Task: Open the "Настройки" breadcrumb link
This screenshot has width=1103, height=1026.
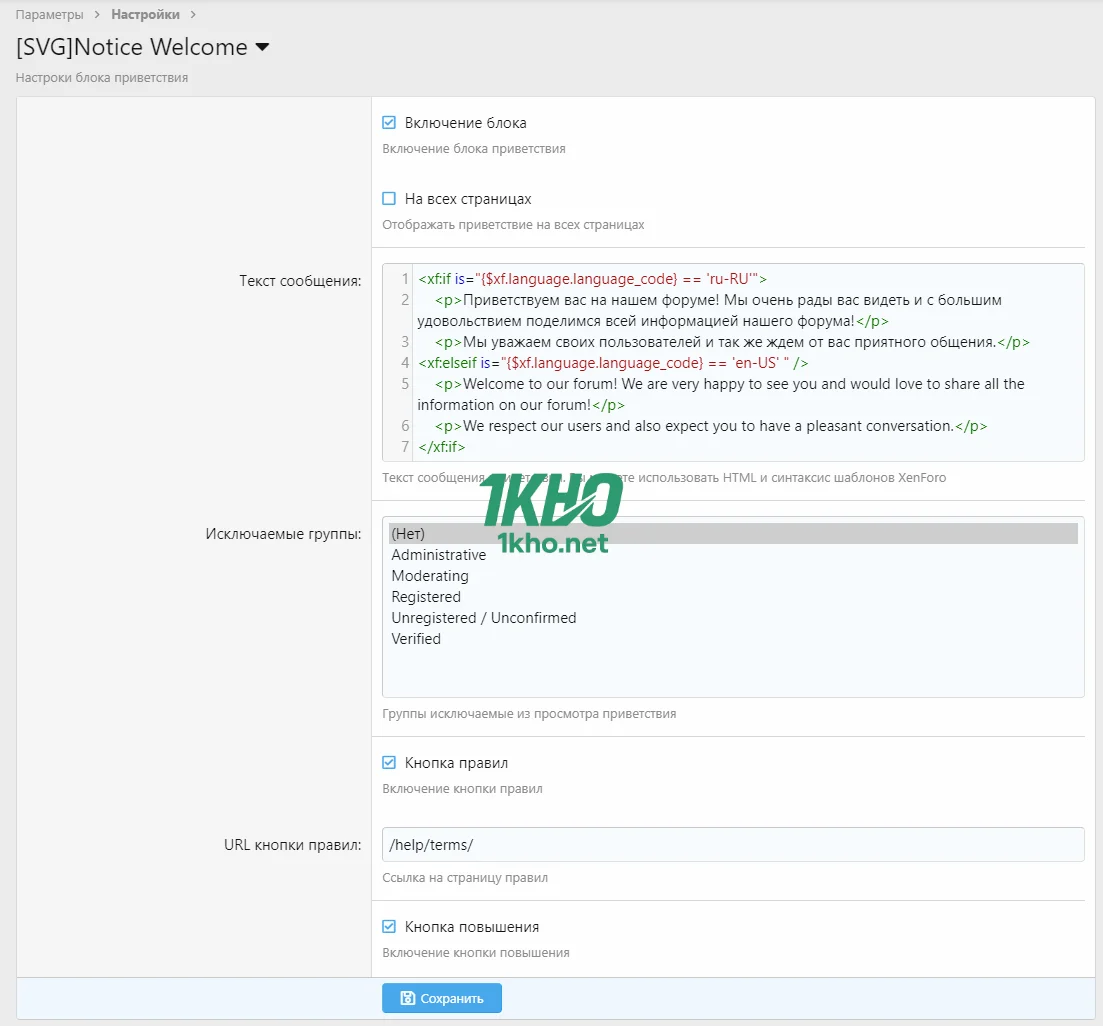Action: (x=146, y=15)
